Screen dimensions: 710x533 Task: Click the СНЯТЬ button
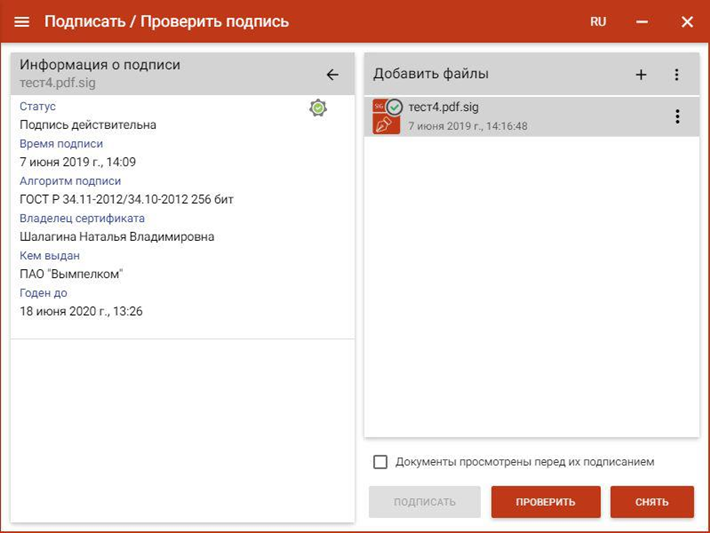652,502
